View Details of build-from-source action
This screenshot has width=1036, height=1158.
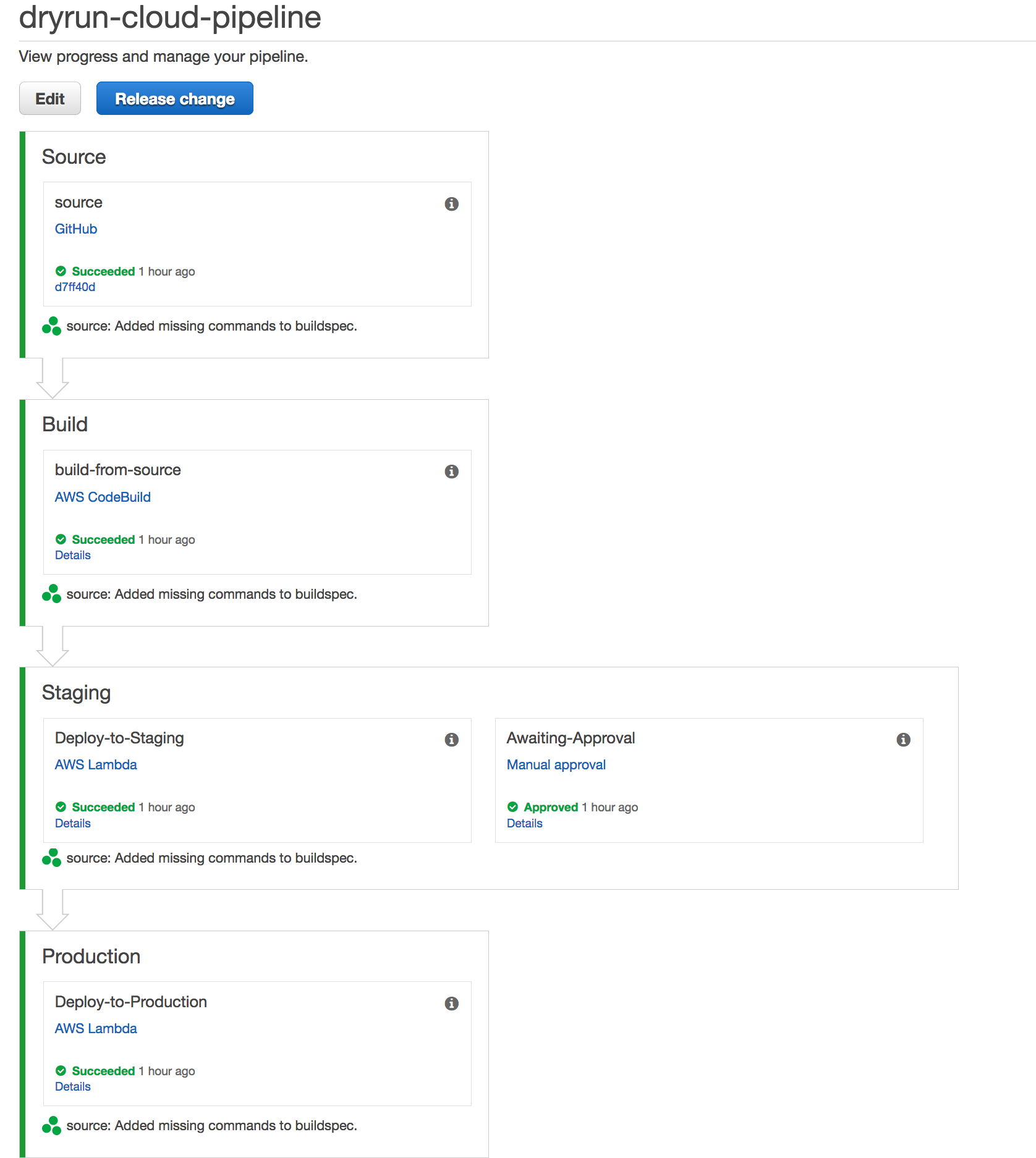point(73,555)
